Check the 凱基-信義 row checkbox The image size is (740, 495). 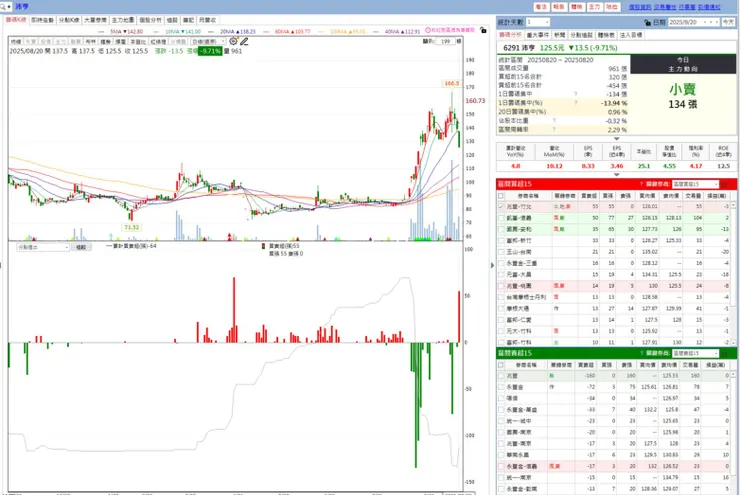click(x=501, y=218)
